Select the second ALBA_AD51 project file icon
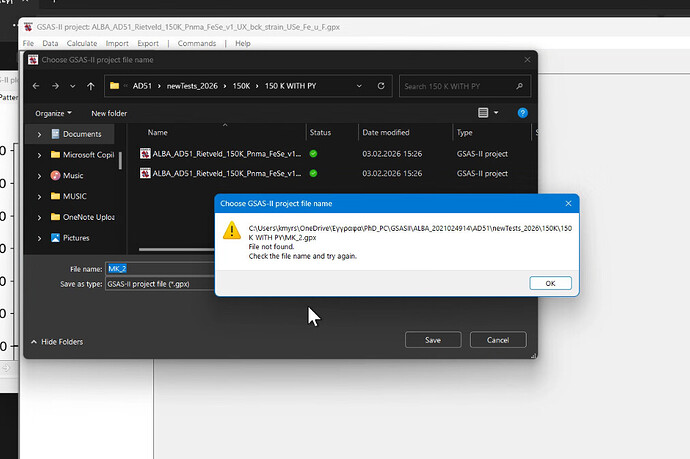This screenshot has width=690, height=459. [145, 174]
